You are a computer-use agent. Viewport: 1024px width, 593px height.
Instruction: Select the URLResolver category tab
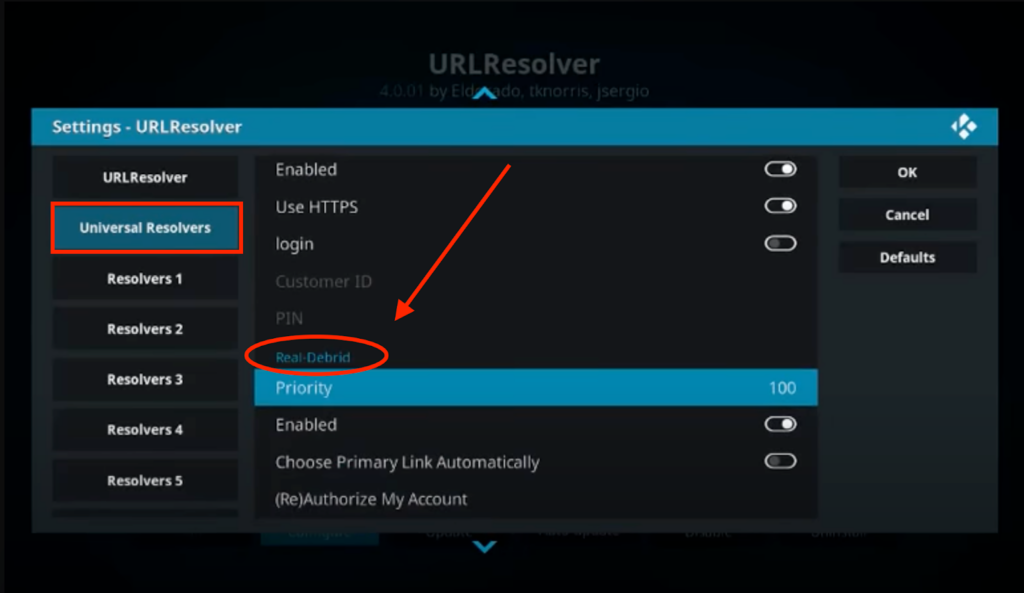coord(145,177)
